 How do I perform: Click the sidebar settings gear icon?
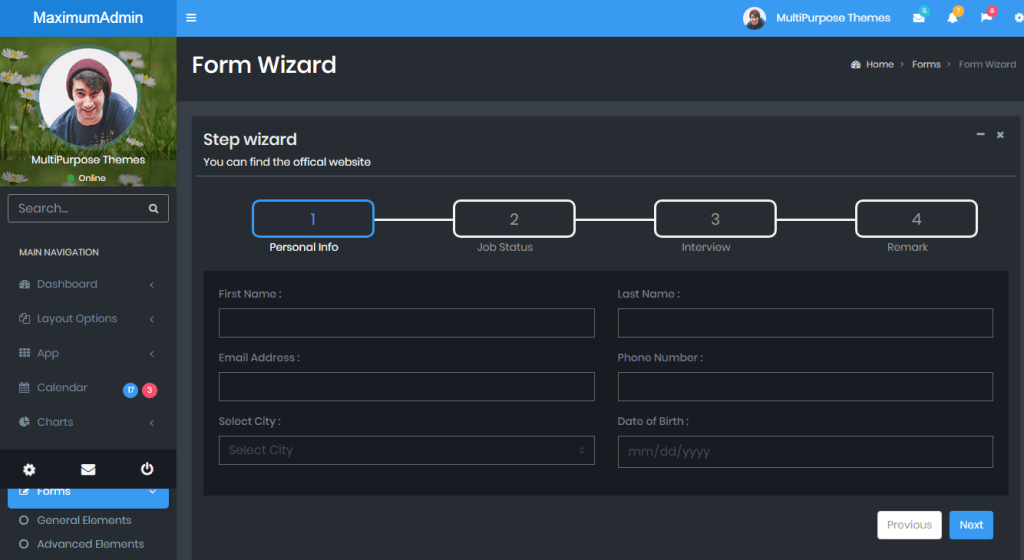(29, 469)
